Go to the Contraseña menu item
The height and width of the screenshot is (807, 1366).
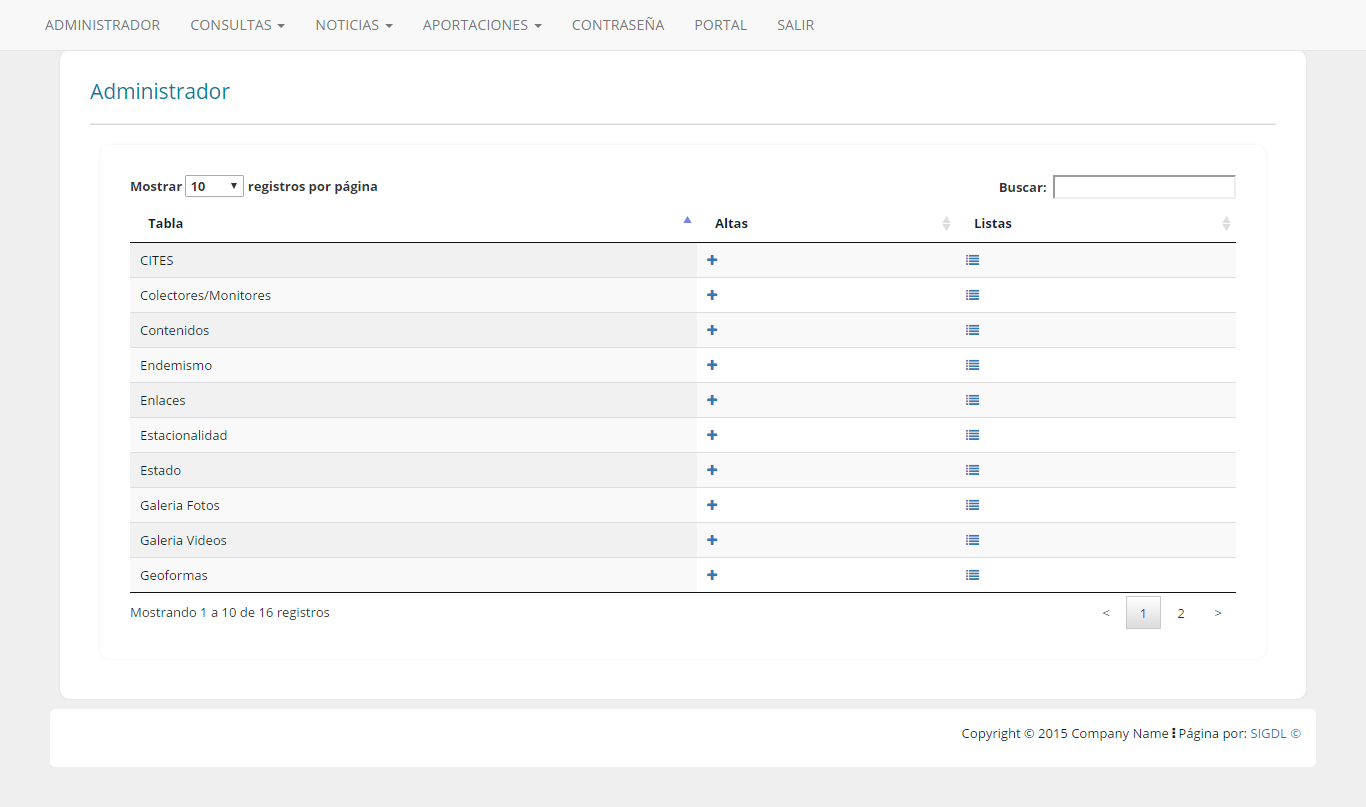617,25
